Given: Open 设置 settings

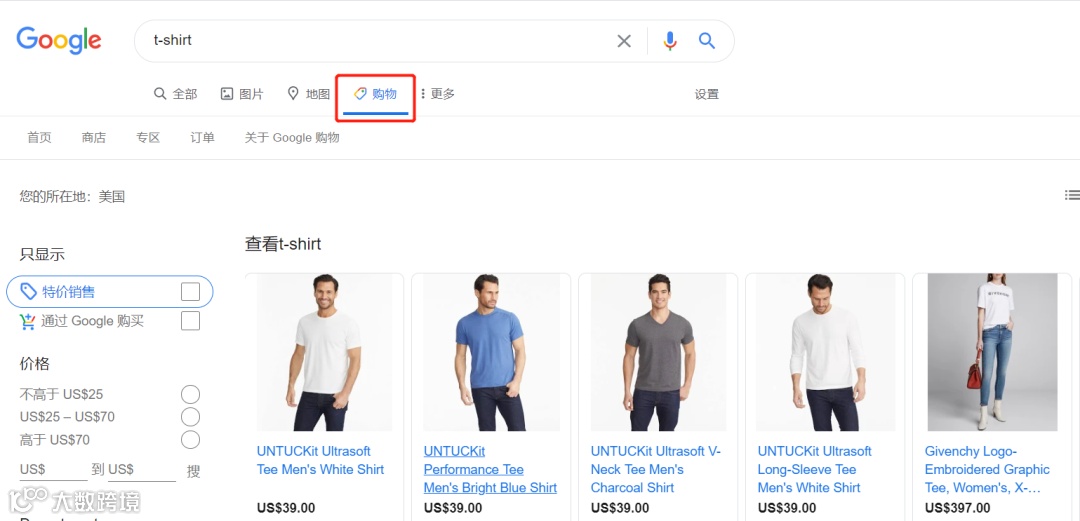Looking at the screenshot, I should tap(707, 94).
